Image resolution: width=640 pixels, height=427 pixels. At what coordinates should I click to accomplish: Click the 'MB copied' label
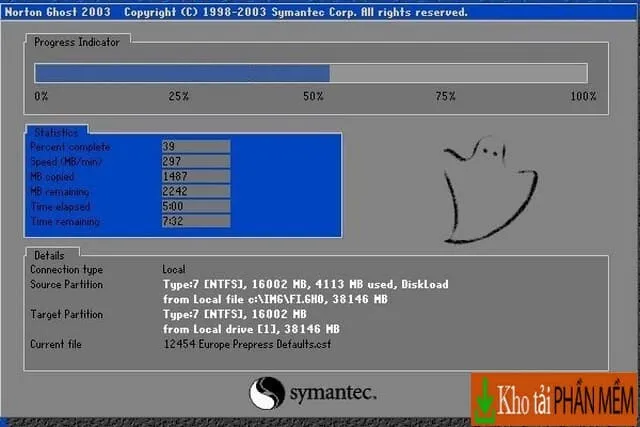[52, 177]
